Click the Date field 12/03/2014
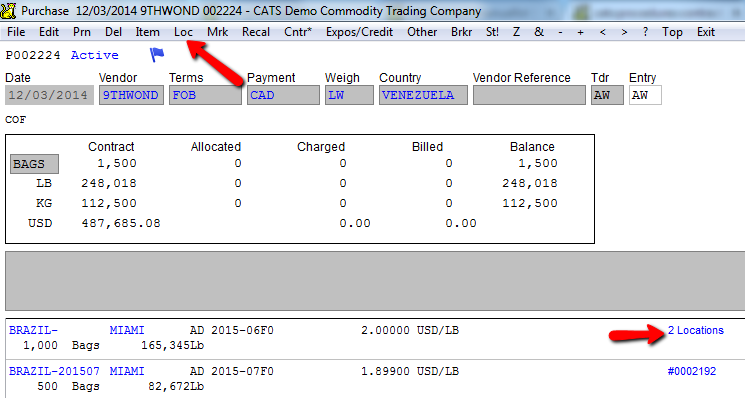The image size is (745, 398). [x=49, y=95]
